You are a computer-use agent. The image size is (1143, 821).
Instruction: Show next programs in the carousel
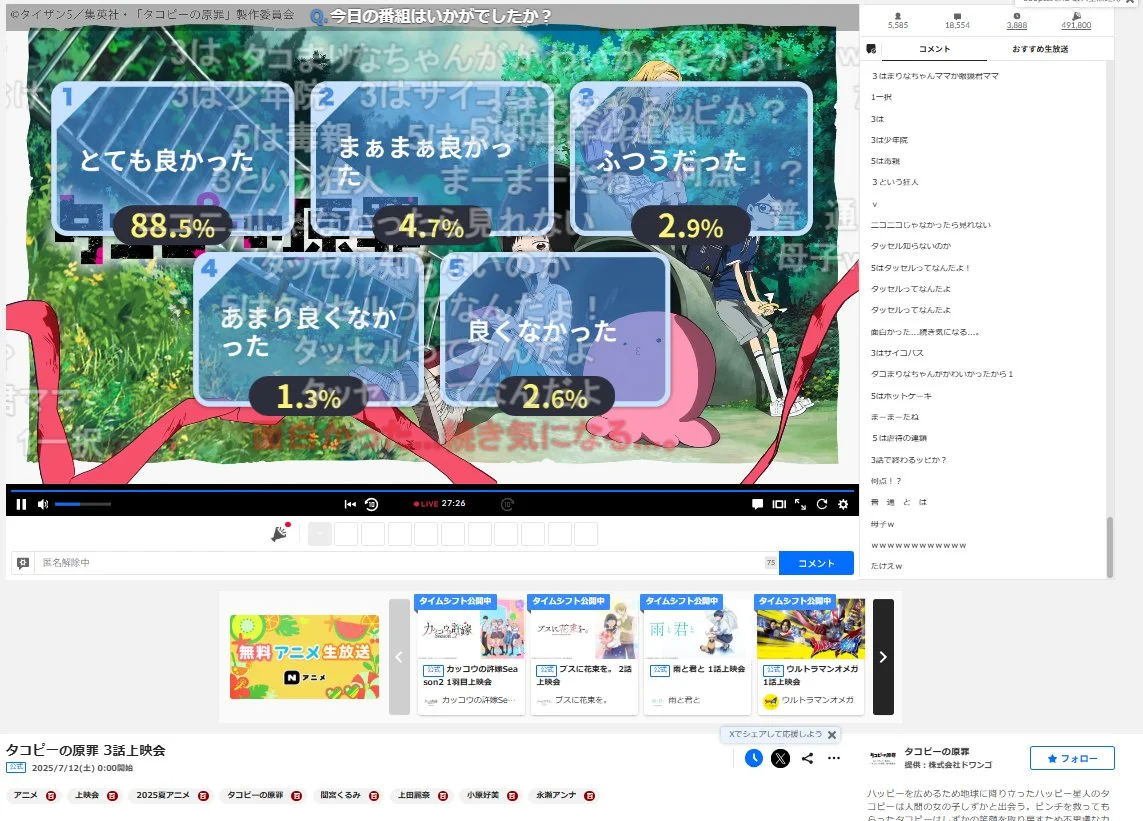(x=883, y=657)
